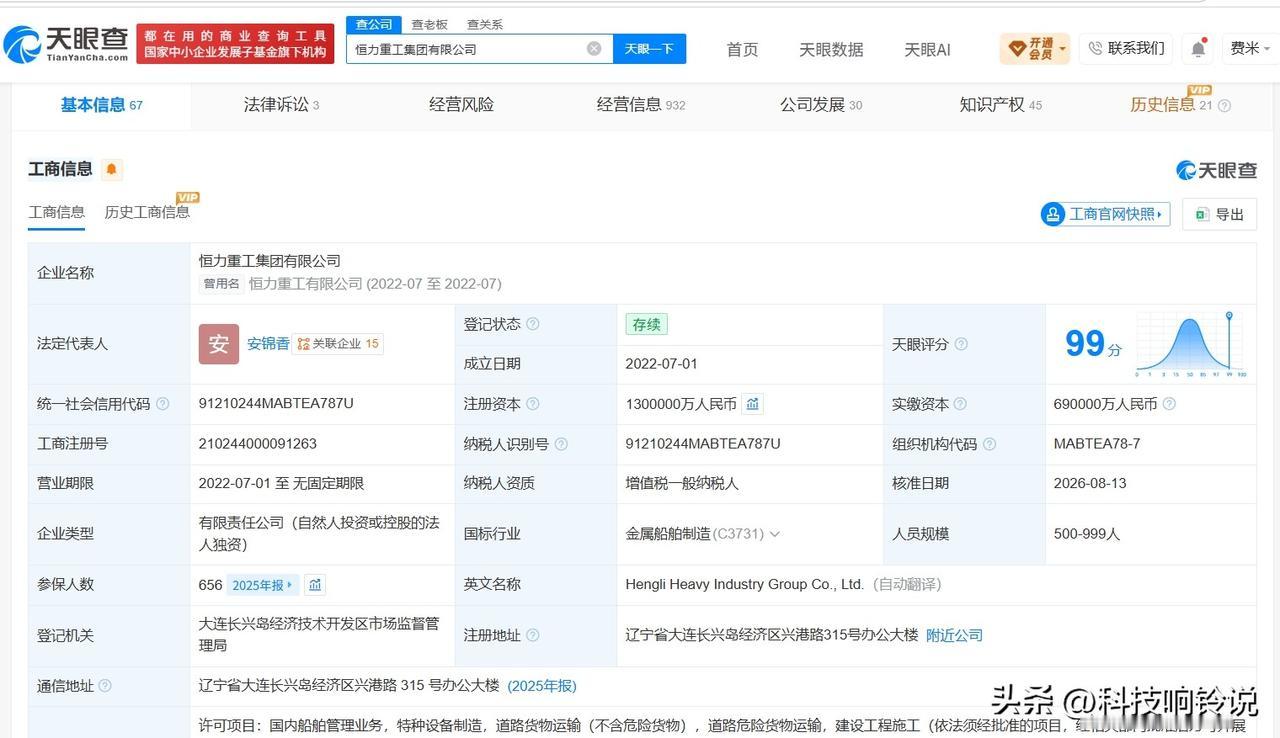The width and height of the screenshot is (1280, 738).
Task: Select the organization code MABTEA78-7
Action: point(1097,444)
